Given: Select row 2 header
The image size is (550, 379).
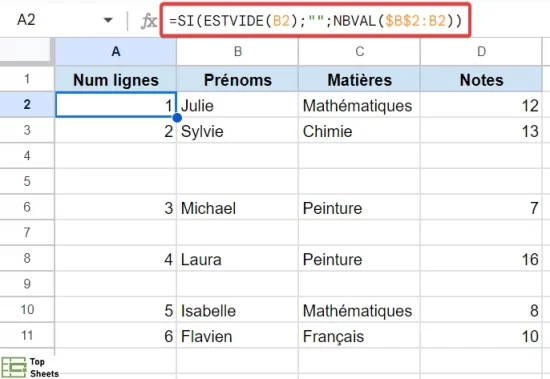Looking at the screenshot, I should click(x=27, y=105).
